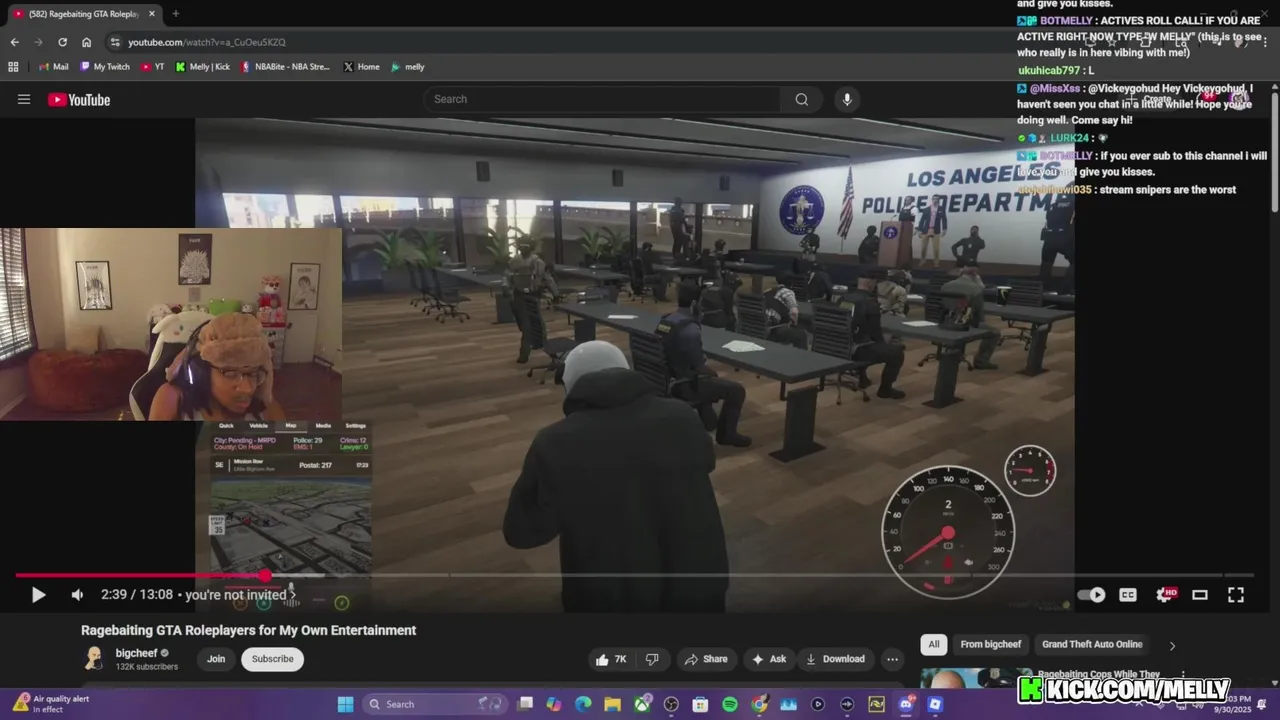The height and width of the screenshot is (720, 1280).
Task: Show more filter chips with arrow
Action: tap(1172, 645)
